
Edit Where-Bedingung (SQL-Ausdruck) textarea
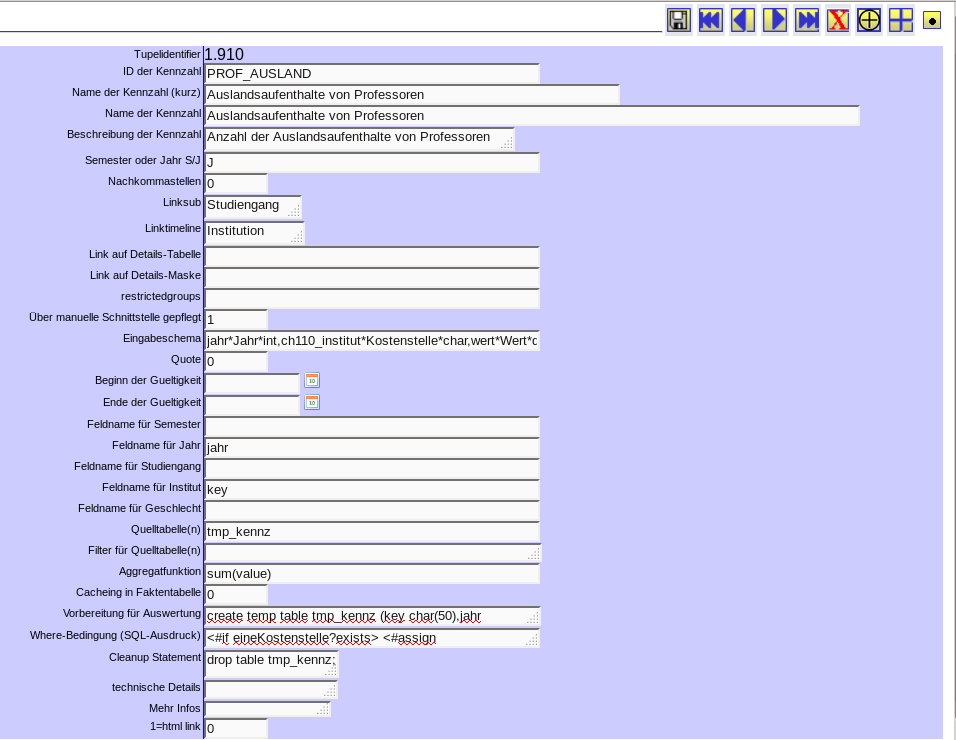(372, 638)
